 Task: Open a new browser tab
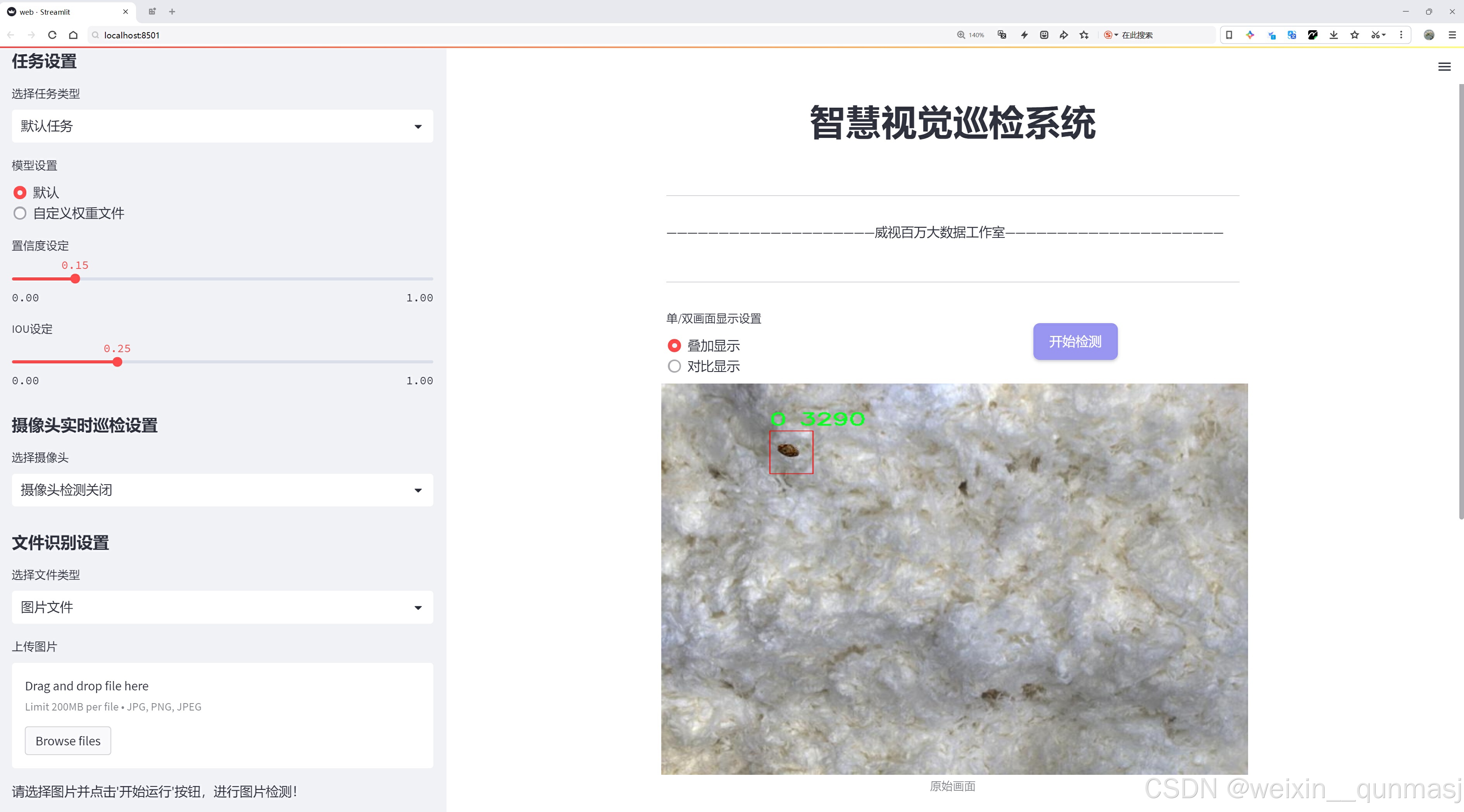pos(172,11)
